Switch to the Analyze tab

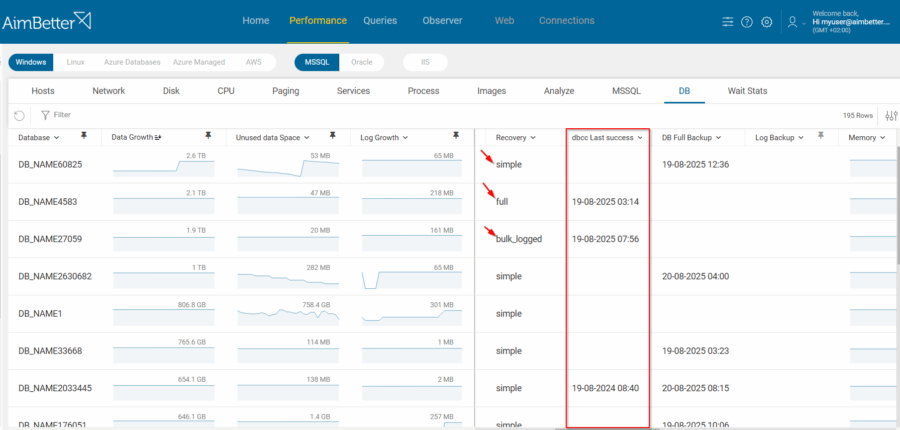[558, 91]
